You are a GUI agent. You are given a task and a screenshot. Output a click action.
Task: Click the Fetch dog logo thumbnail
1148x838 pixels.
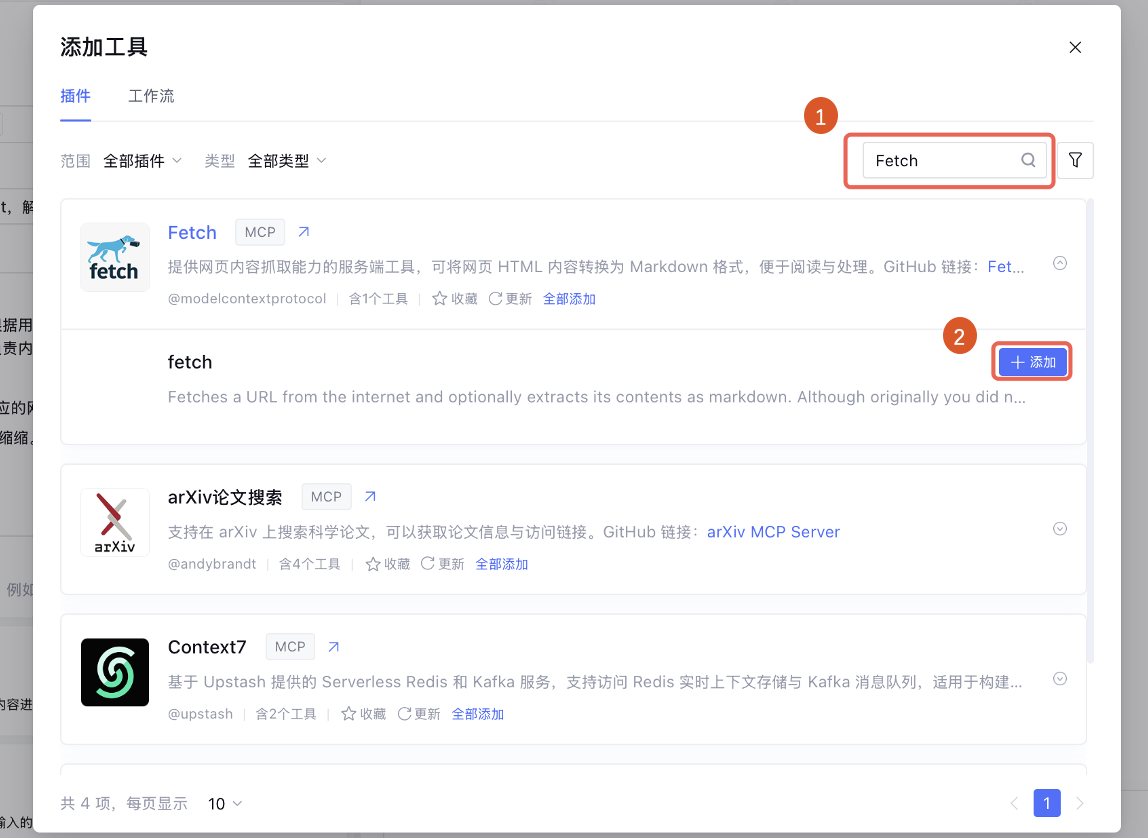coord(115,257)
